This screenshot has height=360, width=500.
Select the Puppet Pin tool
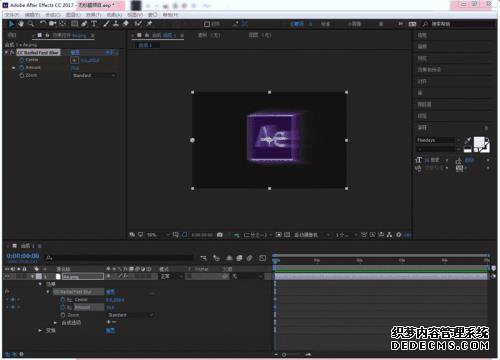149,24
